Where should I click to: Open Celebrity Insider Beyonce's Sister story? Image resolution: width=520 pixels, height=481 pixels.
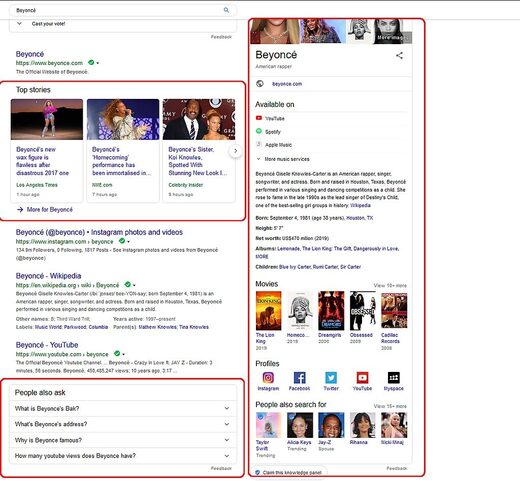pyautogui.click(x=199, y=151)
